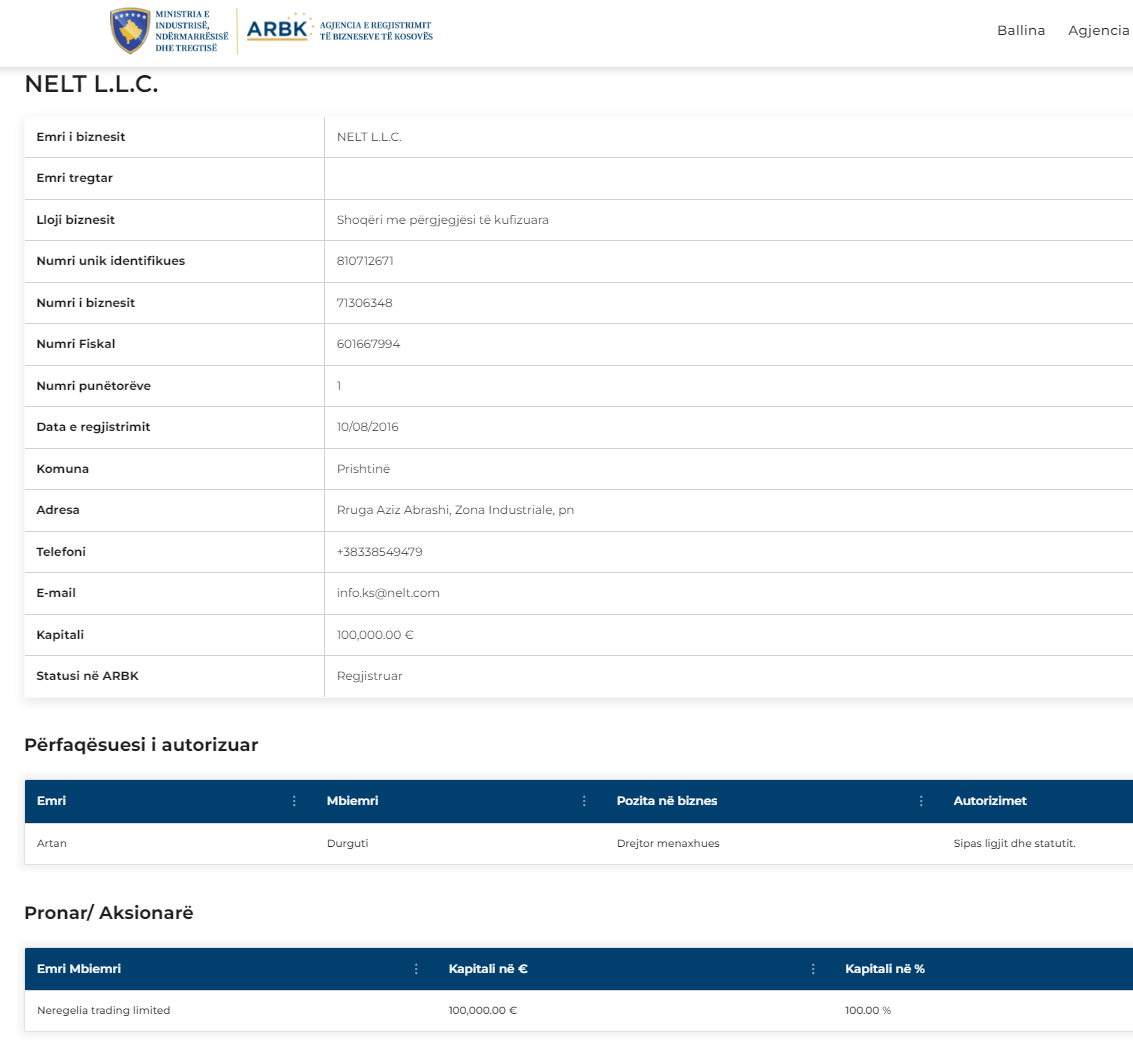Click email info.ks@nelt.com

point(388,594)
